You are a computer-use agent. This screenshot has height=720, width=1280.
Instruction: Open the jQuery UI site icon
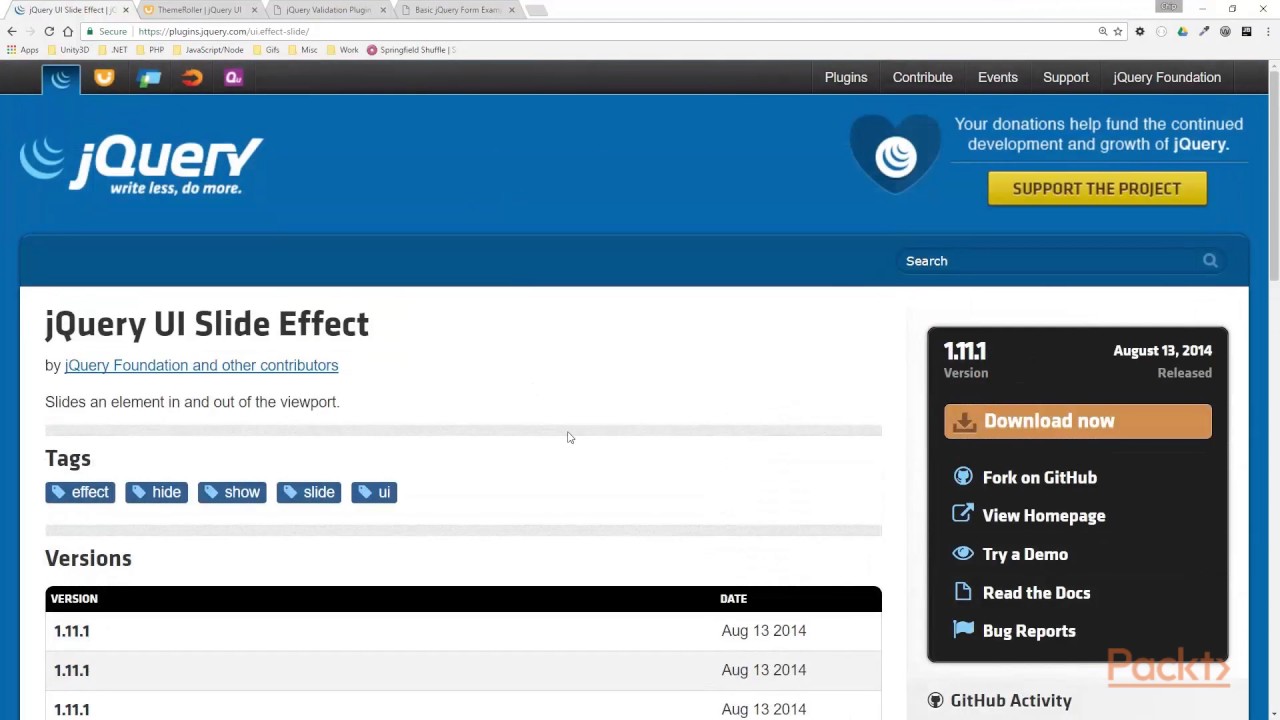(104, 77)
